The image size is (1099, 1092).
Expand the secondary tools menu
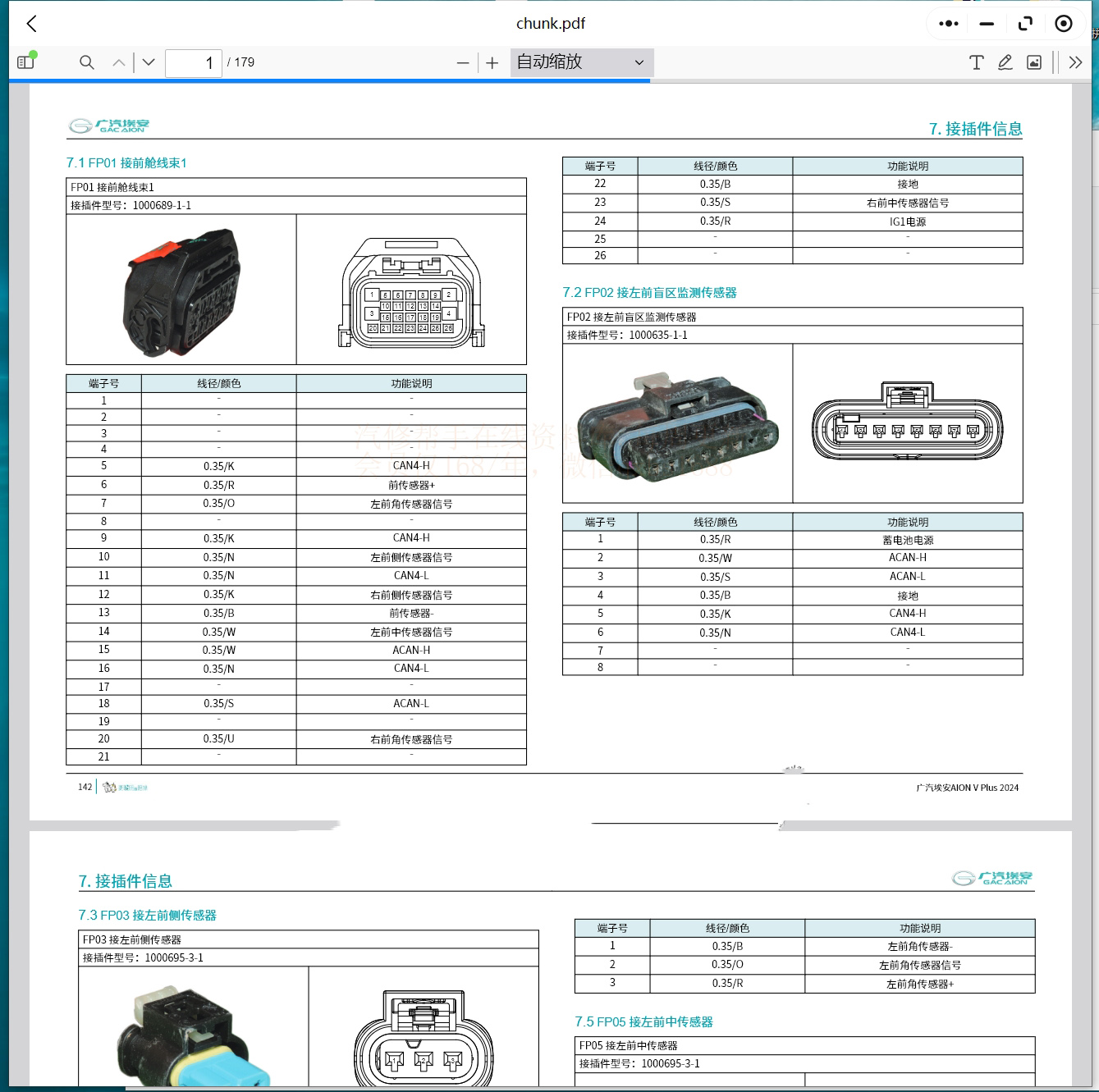pos(1075,62)
